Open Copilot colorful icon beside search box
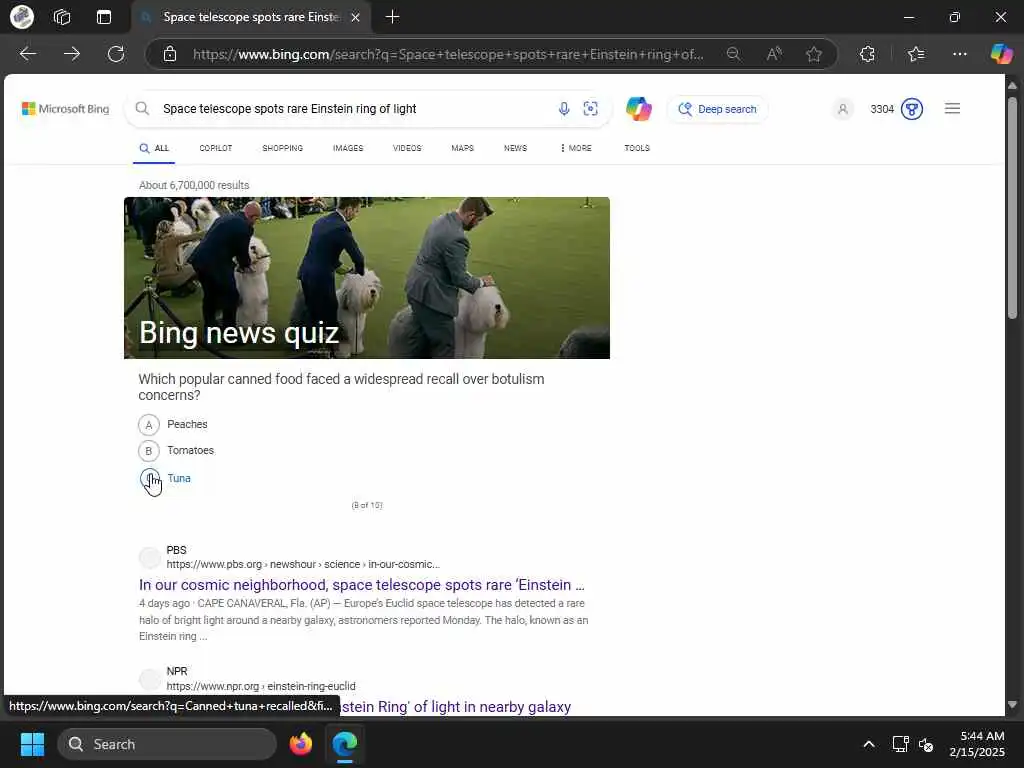 tap(639, 108)
